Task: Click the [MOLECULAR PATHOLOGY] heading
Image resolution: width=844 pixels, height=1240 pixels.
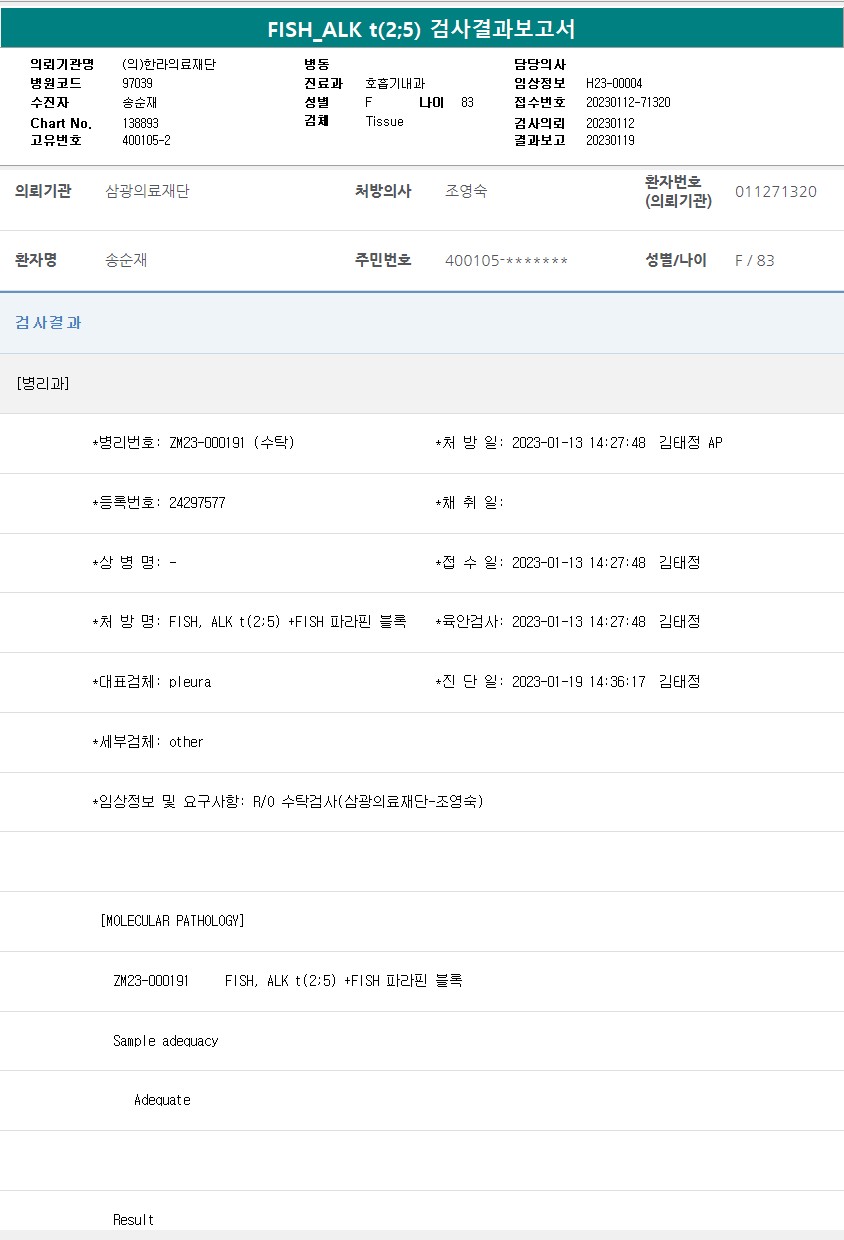Action: coord(172,921)
